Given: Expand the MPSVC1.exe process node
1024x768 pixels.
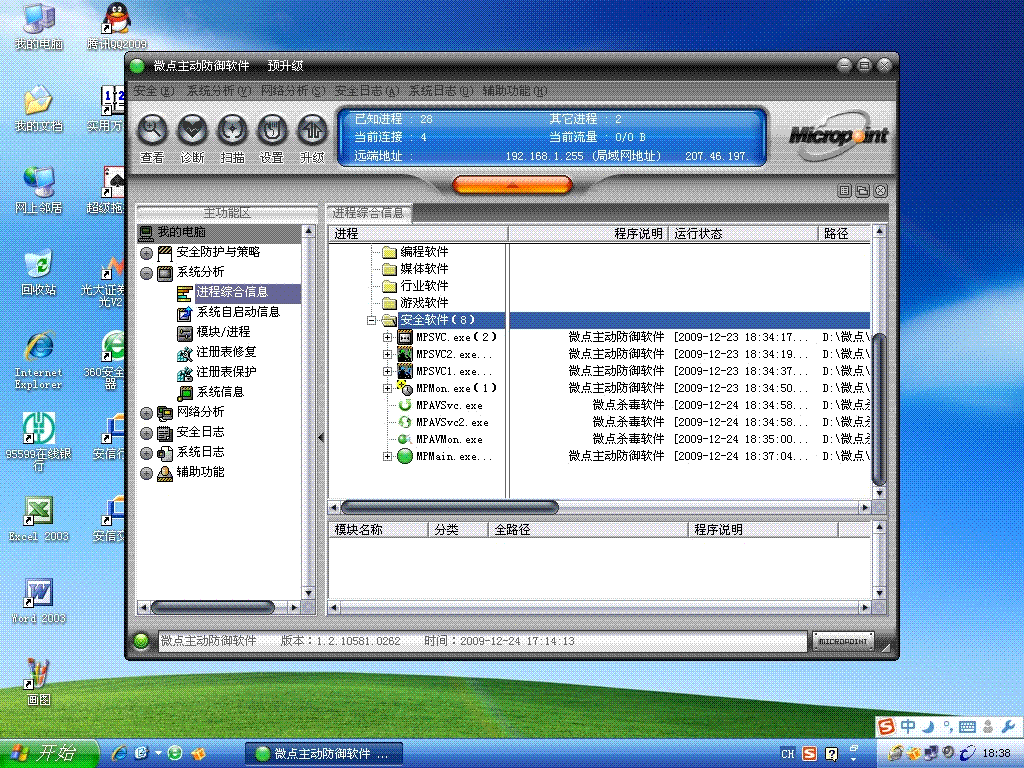Looking at the screenshot, I should coord(387,371).
